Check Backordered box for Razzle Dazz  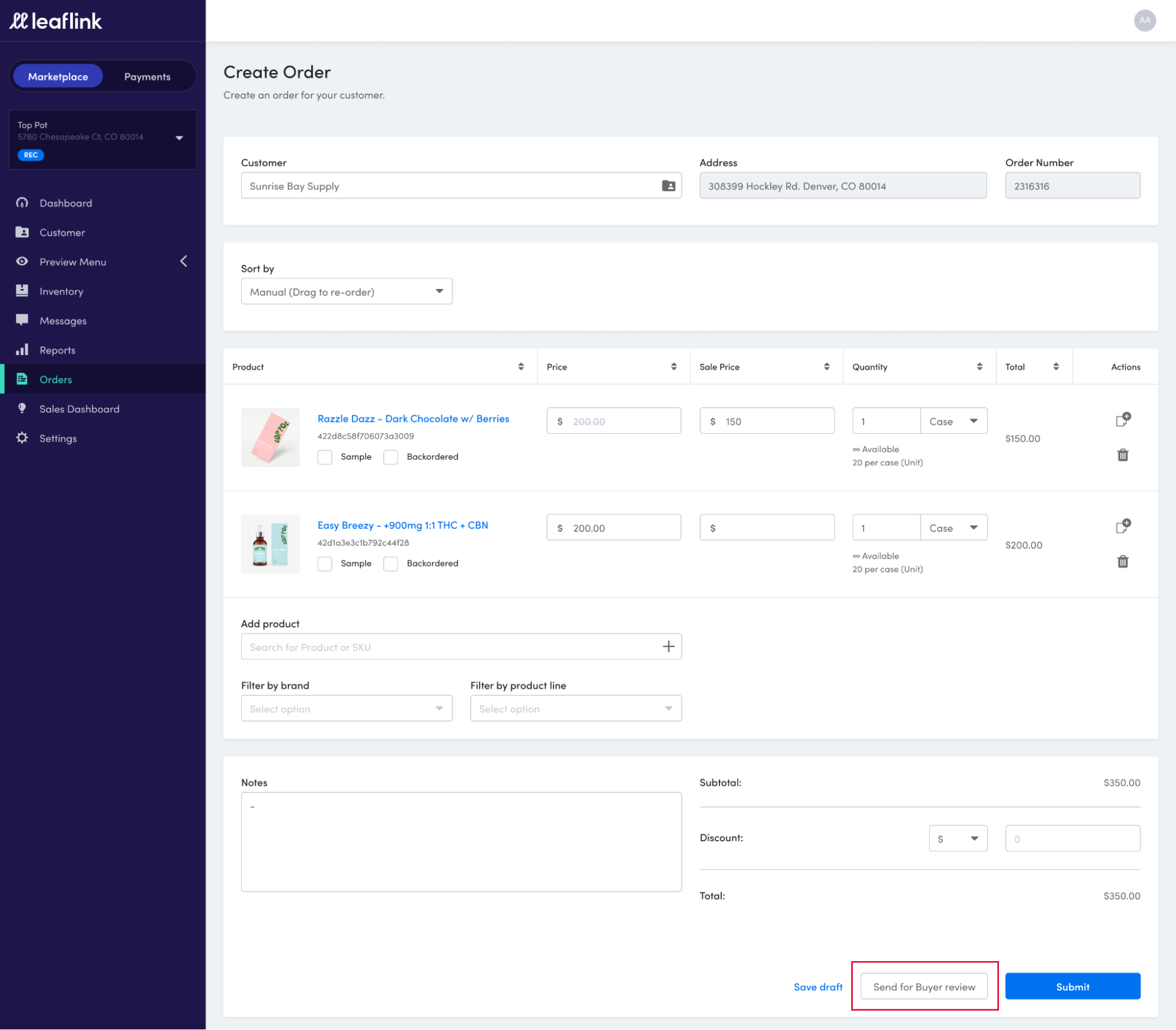click(391, 457)
